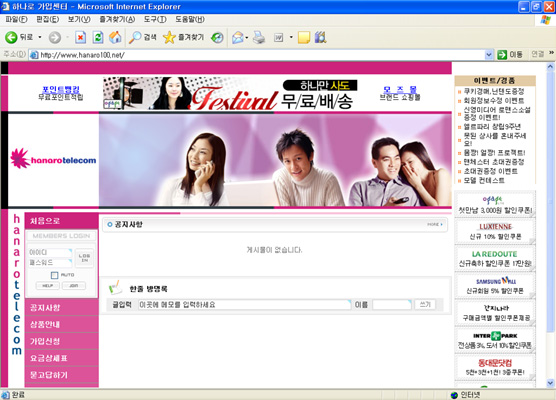The height and width of the screenshot is (400, 556).
Task: Go back with the Back toolbar button
Action: pyautogui.click(x=18, y=37)
